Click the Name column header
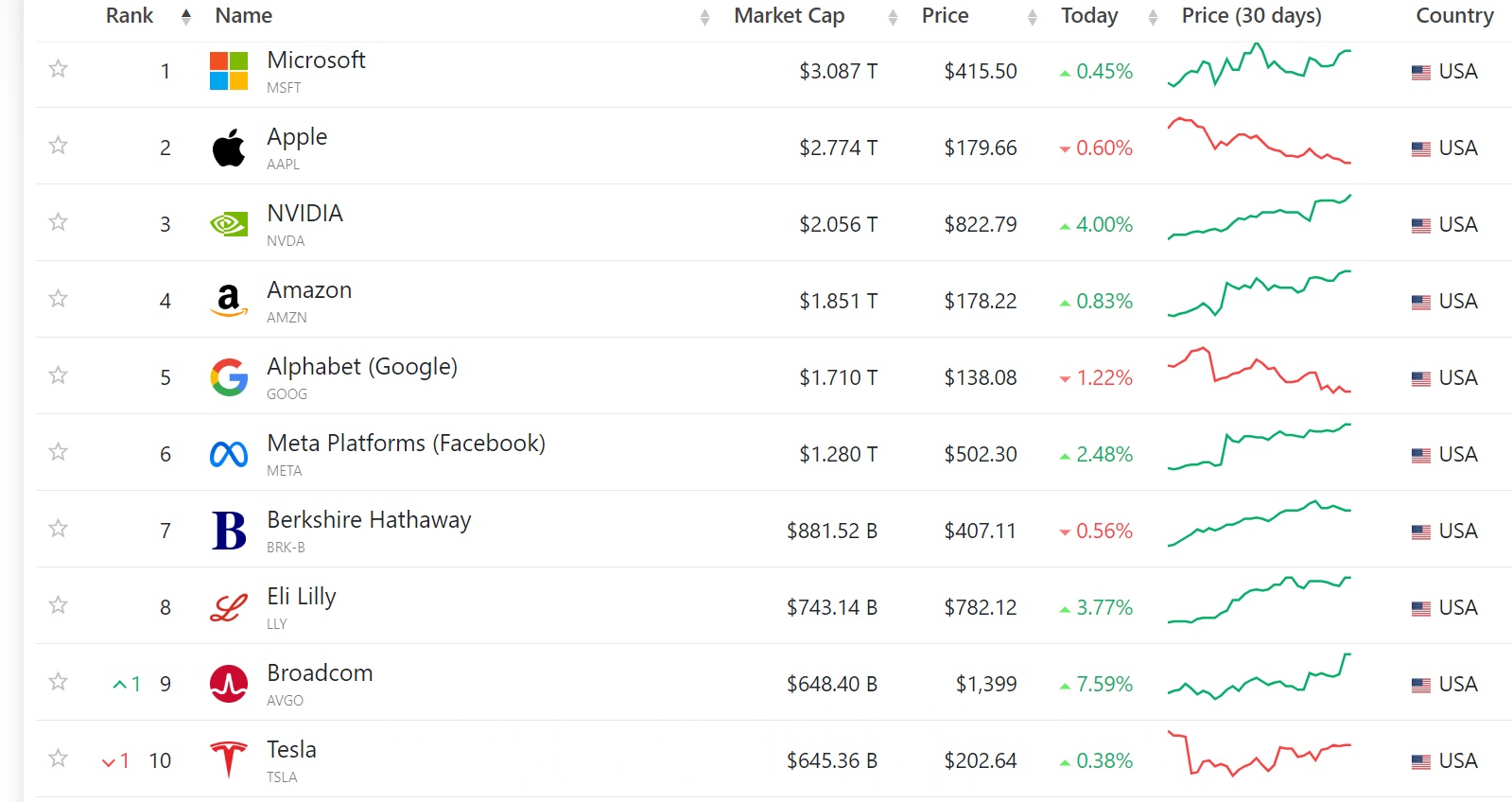 pyautogui.click(x=244, y=16)
